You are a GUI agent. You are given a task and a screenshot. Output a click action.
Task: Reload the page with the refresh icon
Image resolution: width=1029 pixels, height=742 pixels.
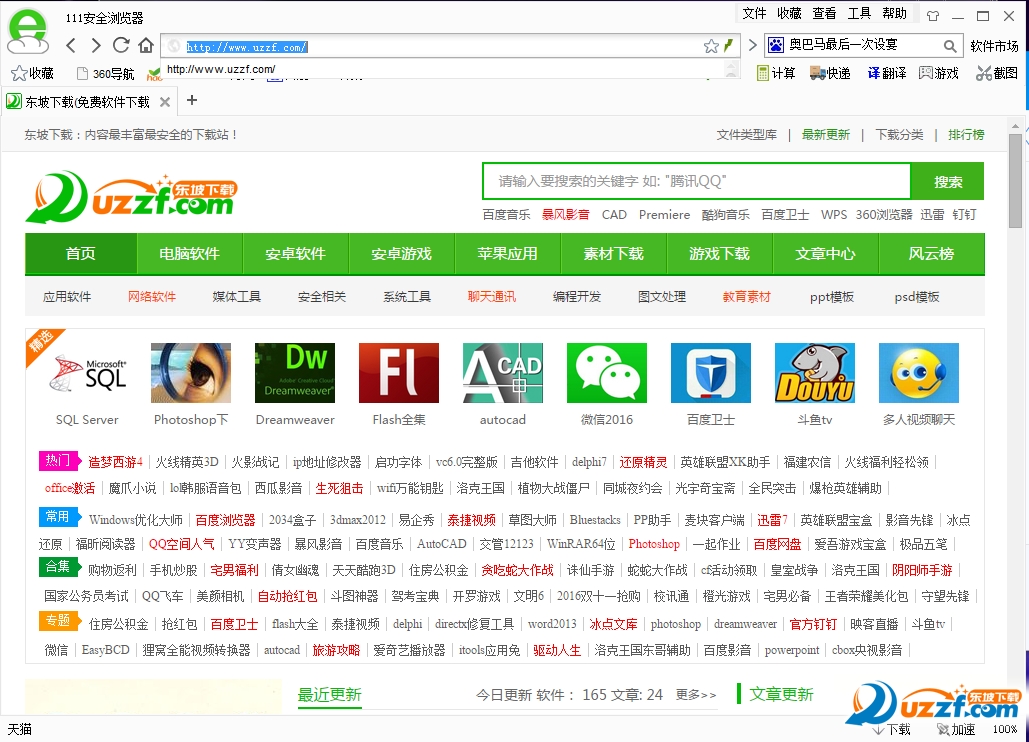[121, 45]
